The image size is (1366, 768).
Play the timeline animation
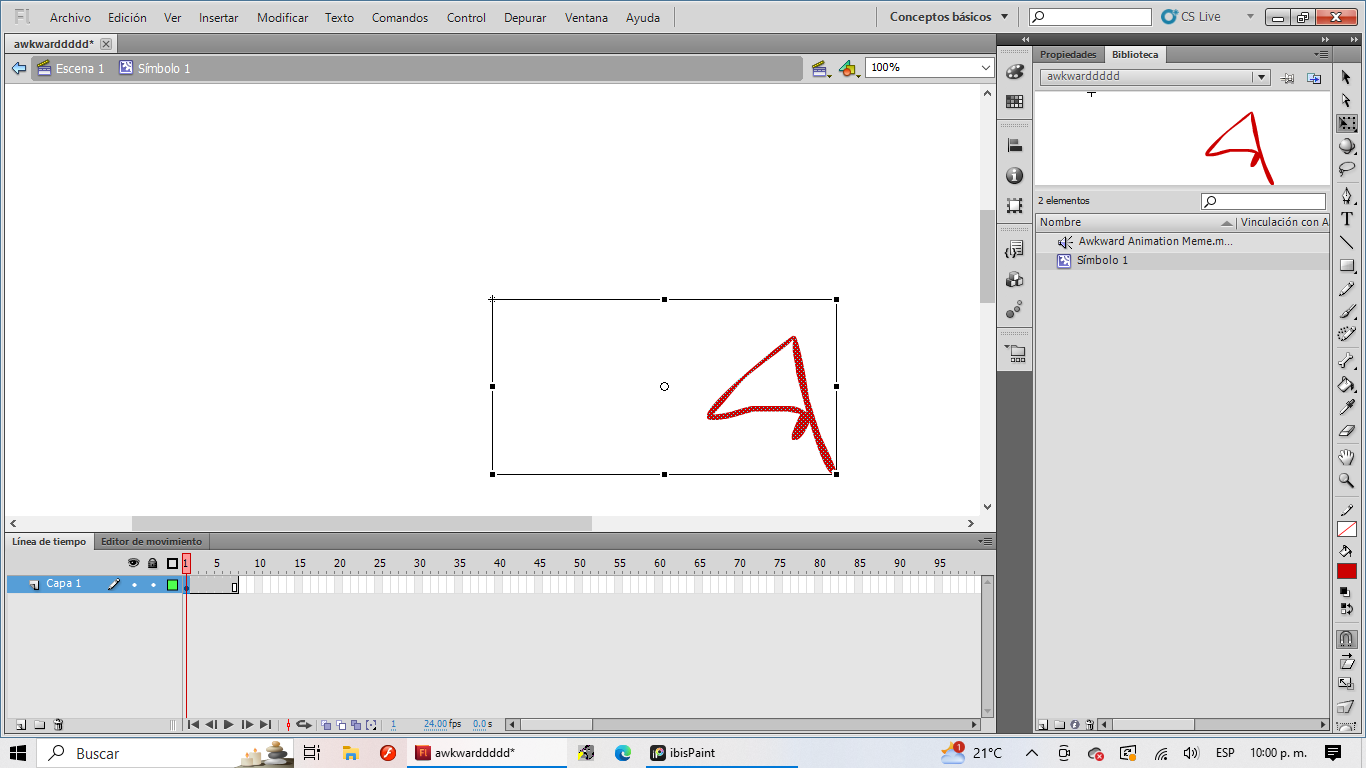coord(229,724)
